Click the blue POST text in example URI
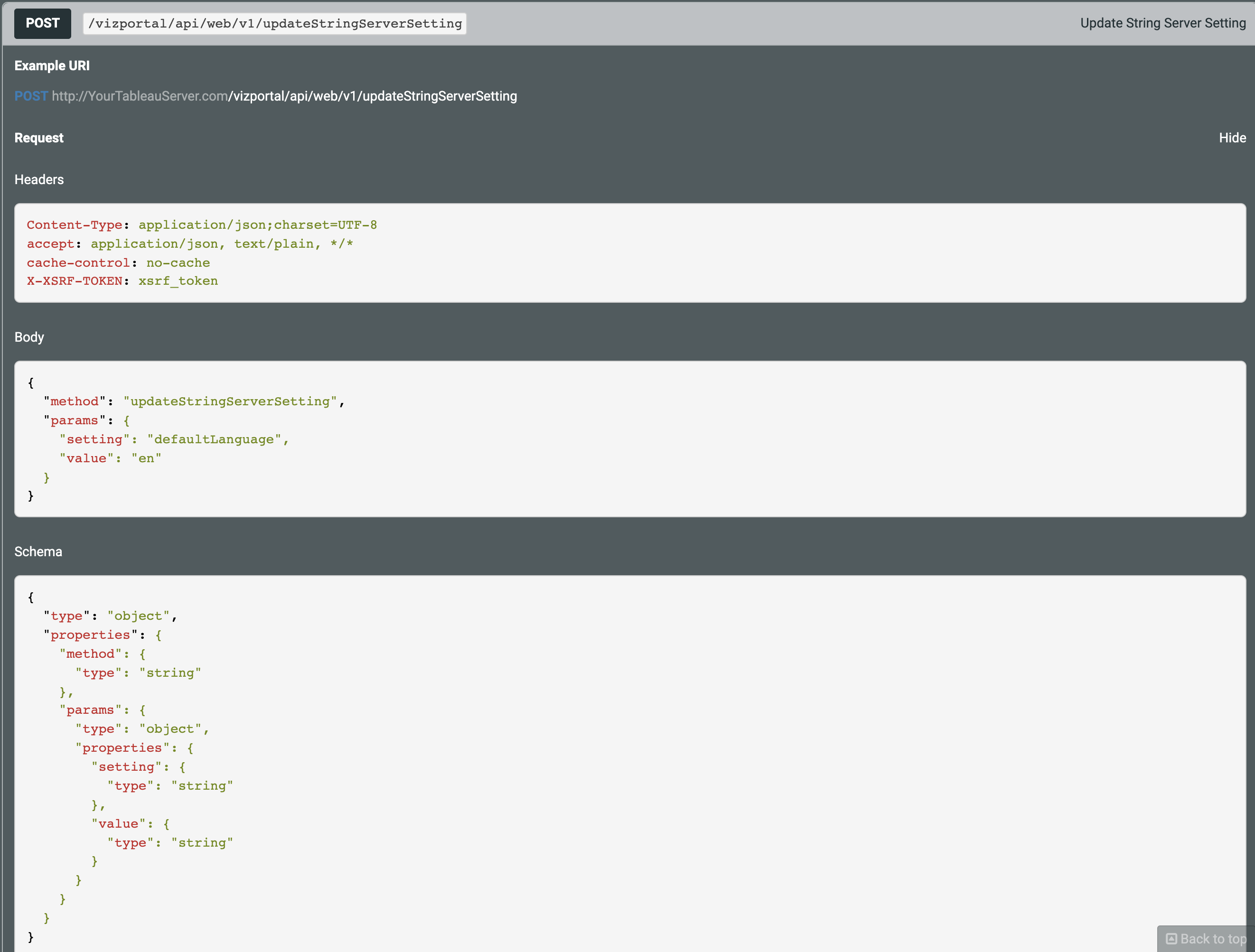The height and width of the screenshot is (952, 1255). [31, 96]
